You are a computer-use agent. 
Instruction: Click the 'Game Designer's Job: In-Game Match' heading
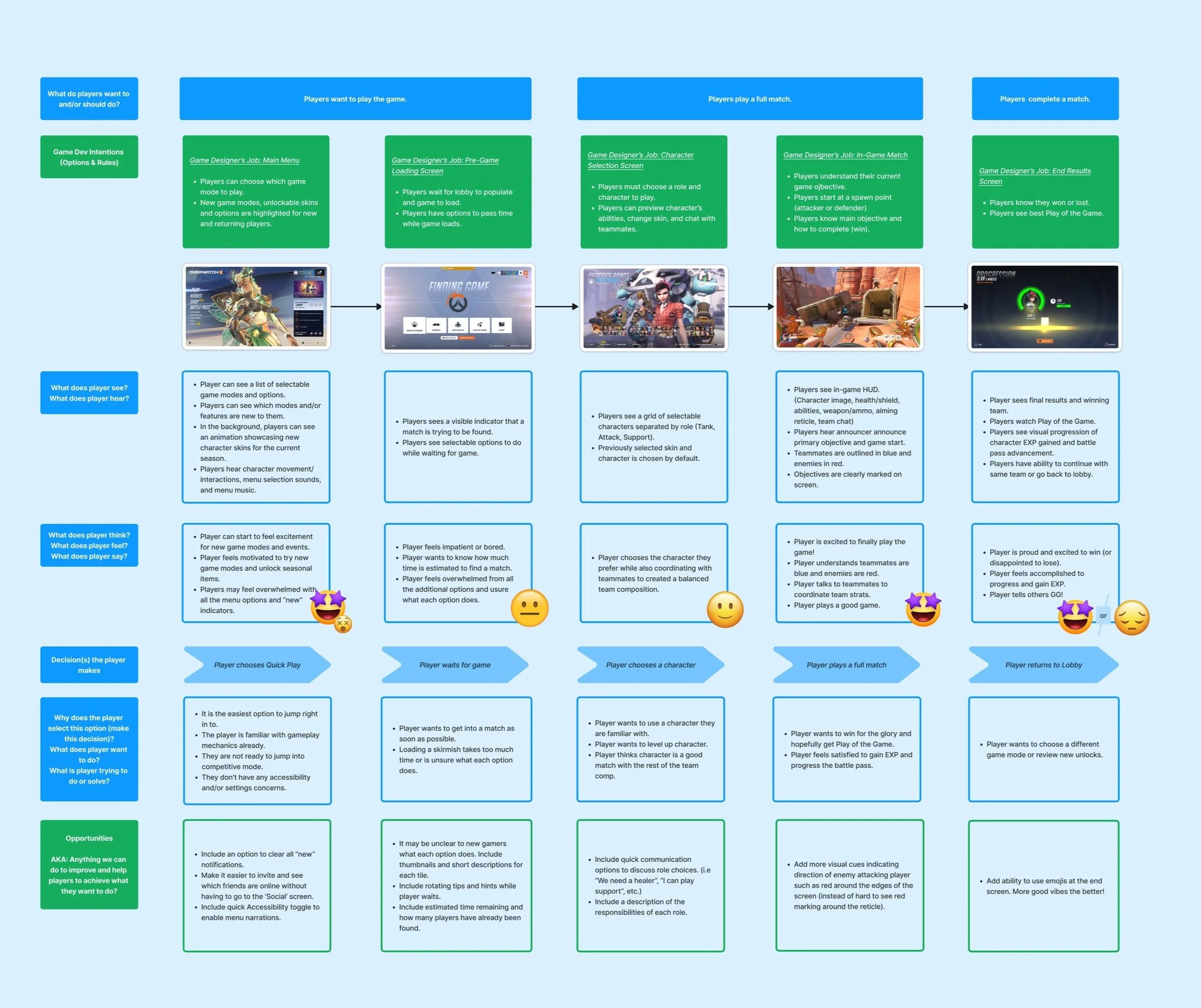[x=845, y=155]
